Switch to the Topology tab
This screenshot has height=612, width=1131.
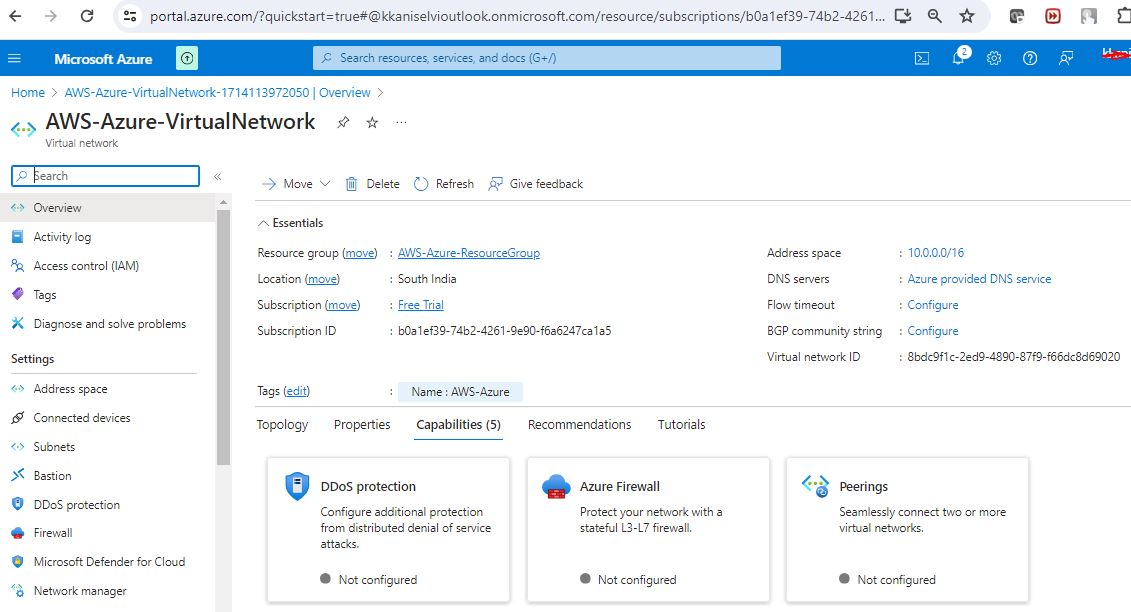coord(282,425)
